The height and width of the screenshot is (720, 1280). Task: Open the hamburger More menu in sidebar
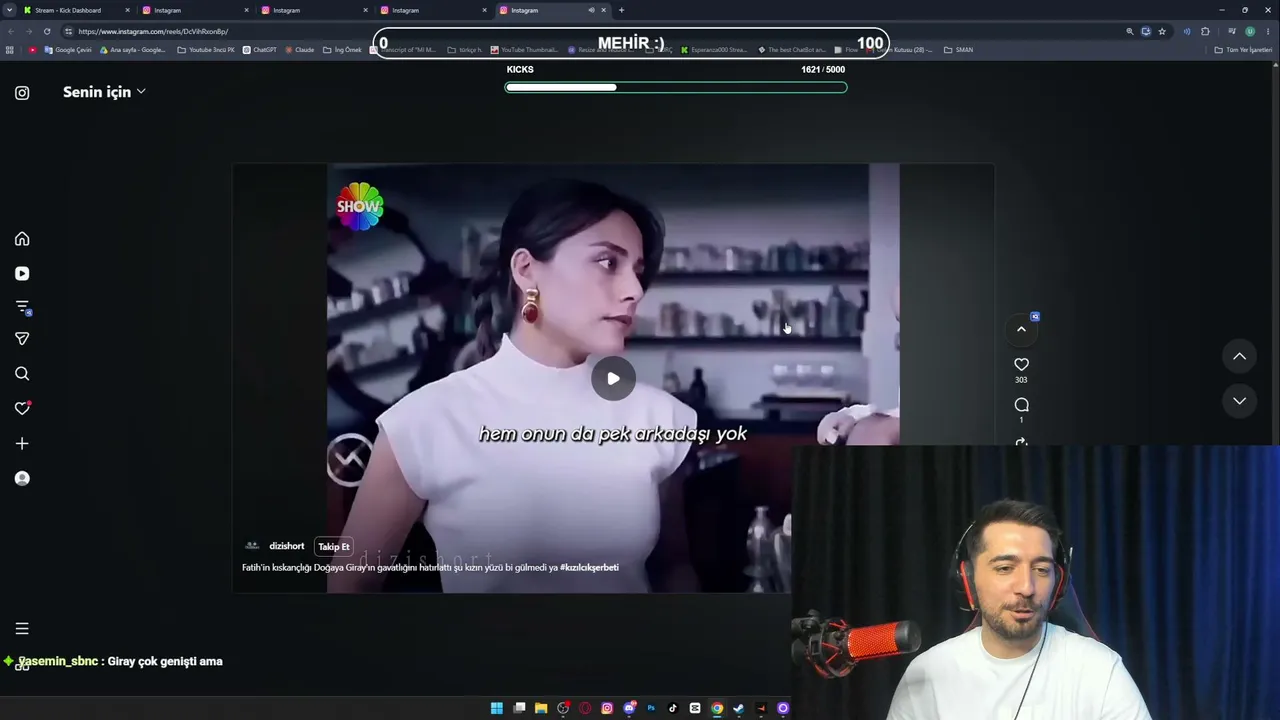[22, 629]
